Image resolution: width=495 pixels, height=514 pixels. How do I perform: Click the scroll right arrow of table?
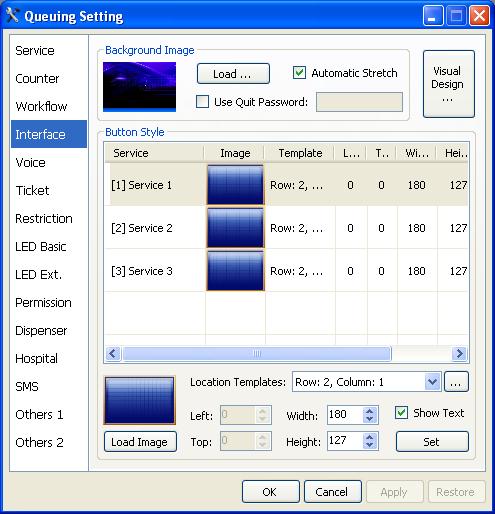coord(460,353)
